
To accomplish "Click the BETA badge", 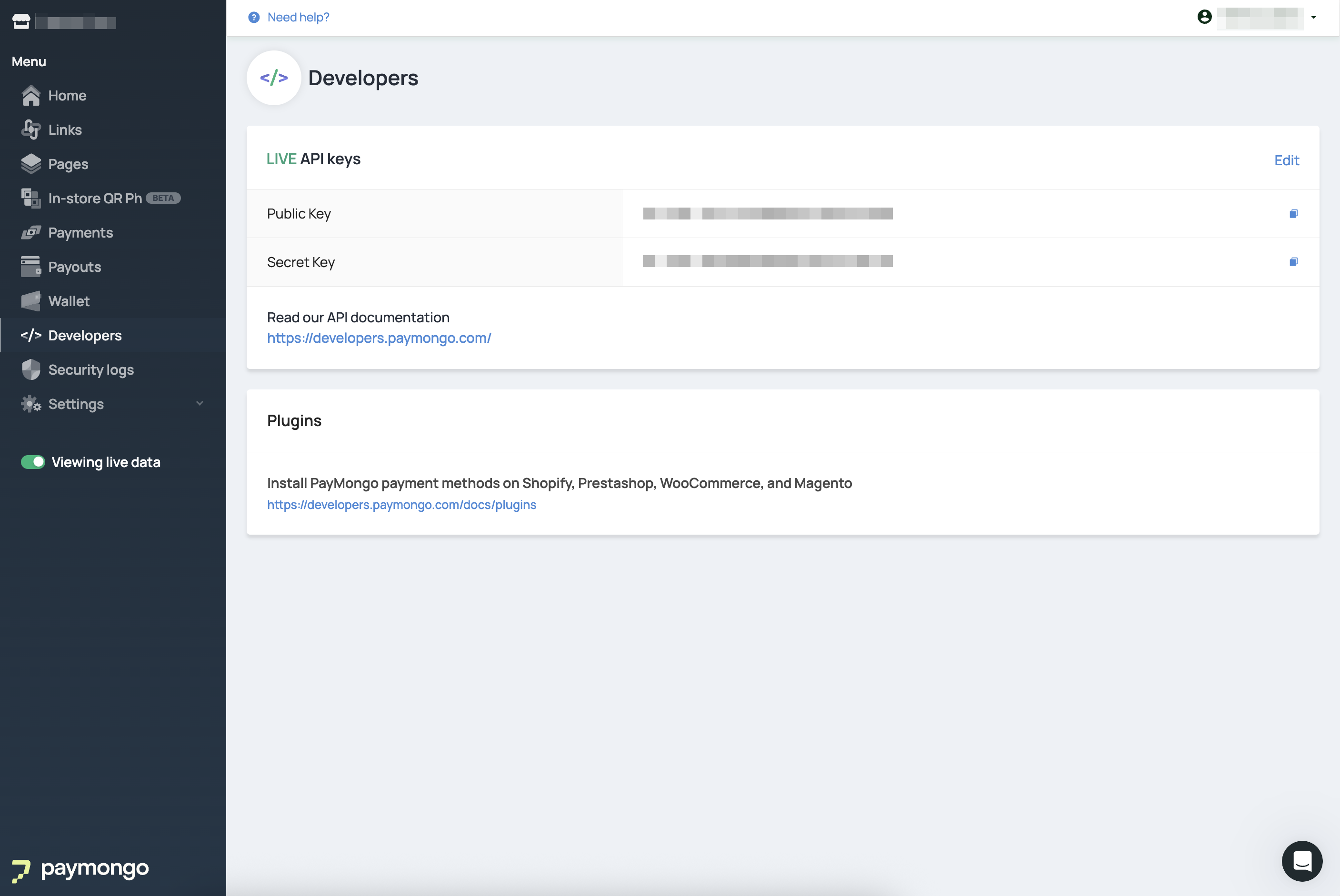I will [163, 198].
